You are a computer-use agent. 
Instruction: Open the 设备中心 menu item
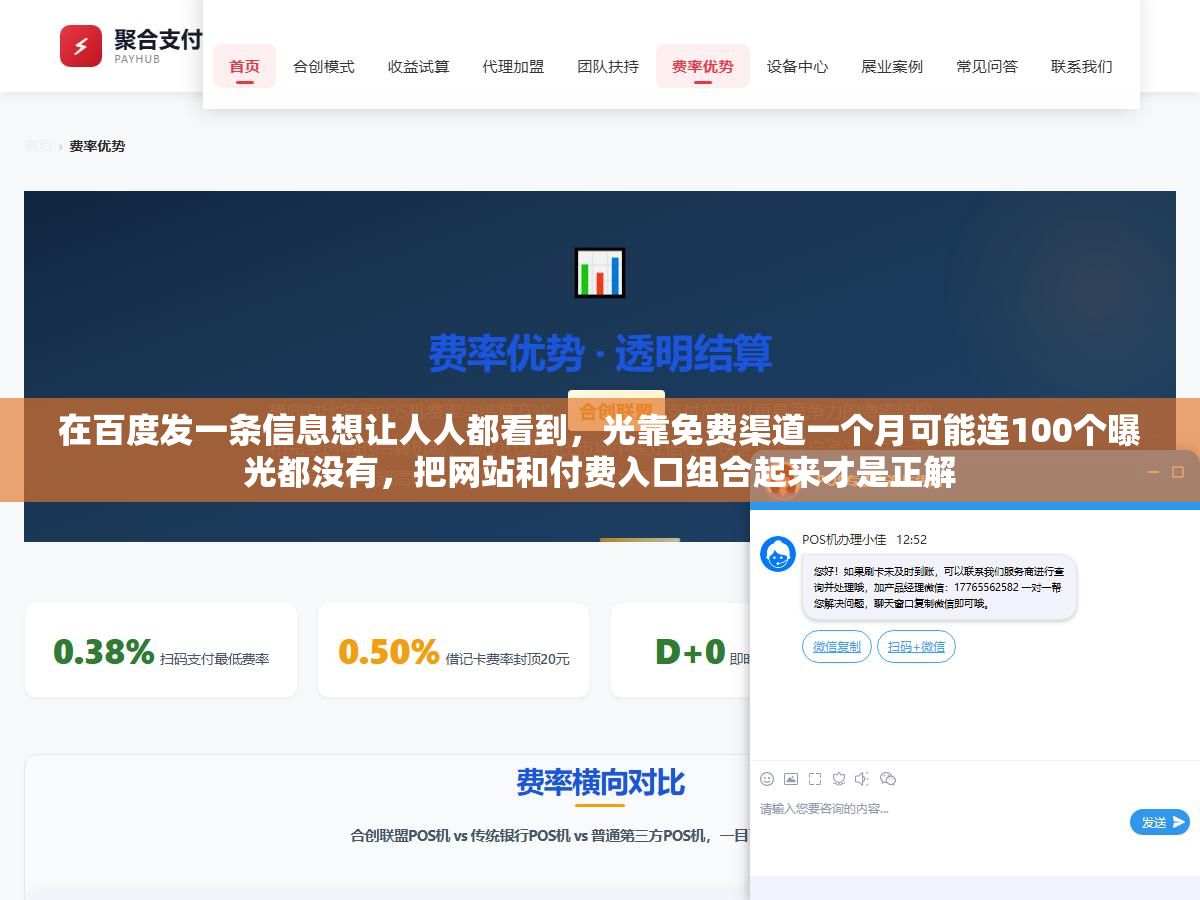click(x=798, y=66)
